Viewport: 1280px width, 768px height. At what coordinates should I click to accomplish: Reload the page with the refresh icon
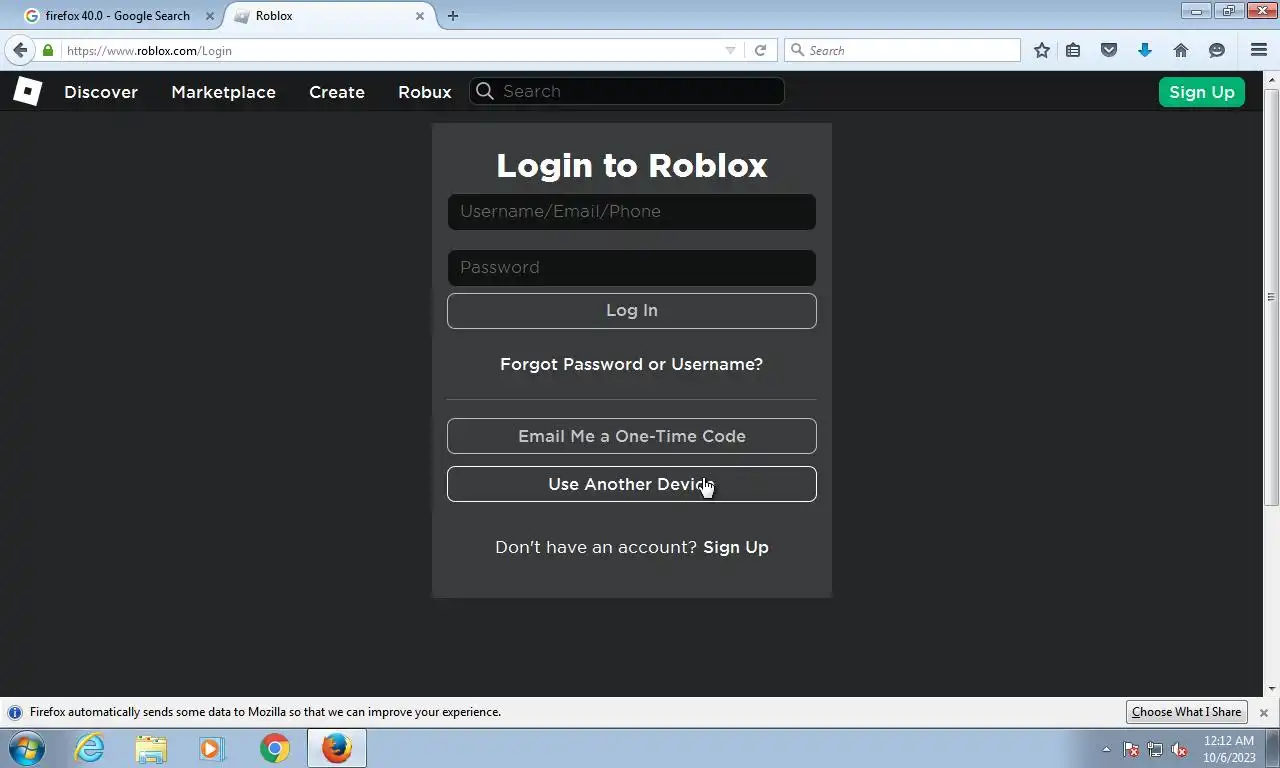pos(760,50)
